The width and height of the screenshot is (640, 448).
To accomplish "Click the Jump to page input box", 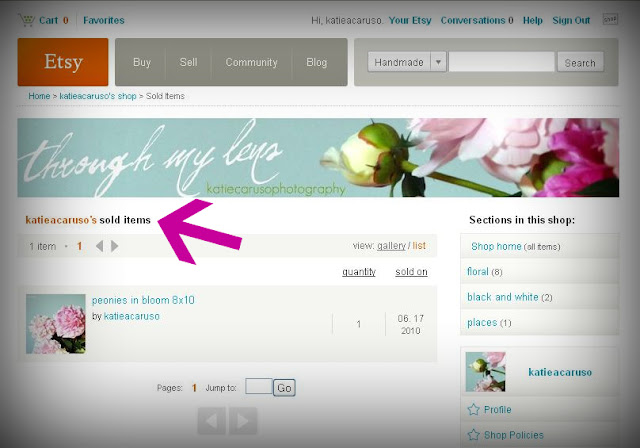I will [259, 386].
